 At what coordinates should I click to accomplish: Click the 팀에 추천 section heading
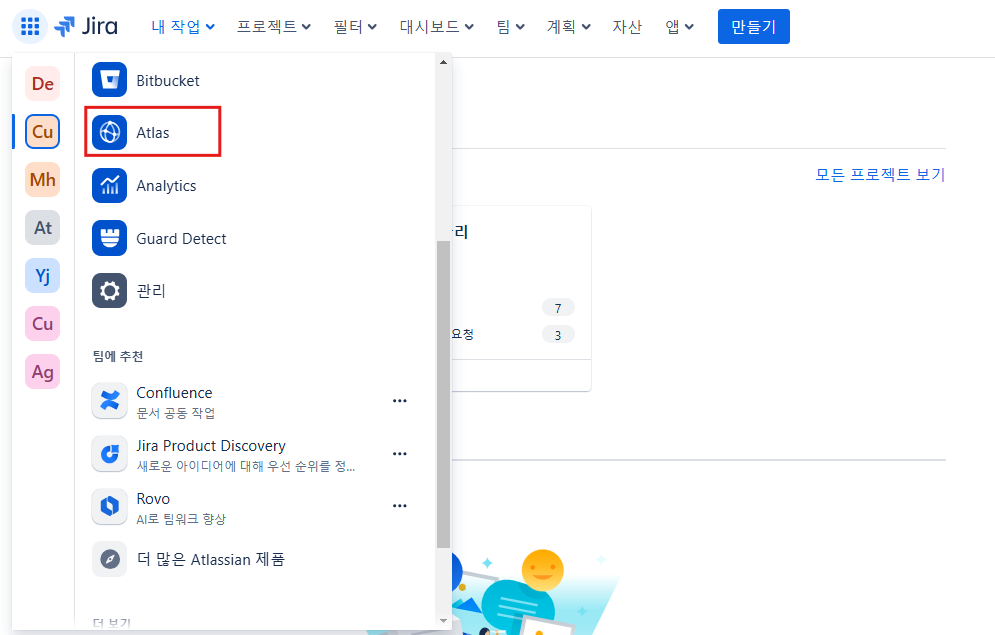[x=118, y=356]
